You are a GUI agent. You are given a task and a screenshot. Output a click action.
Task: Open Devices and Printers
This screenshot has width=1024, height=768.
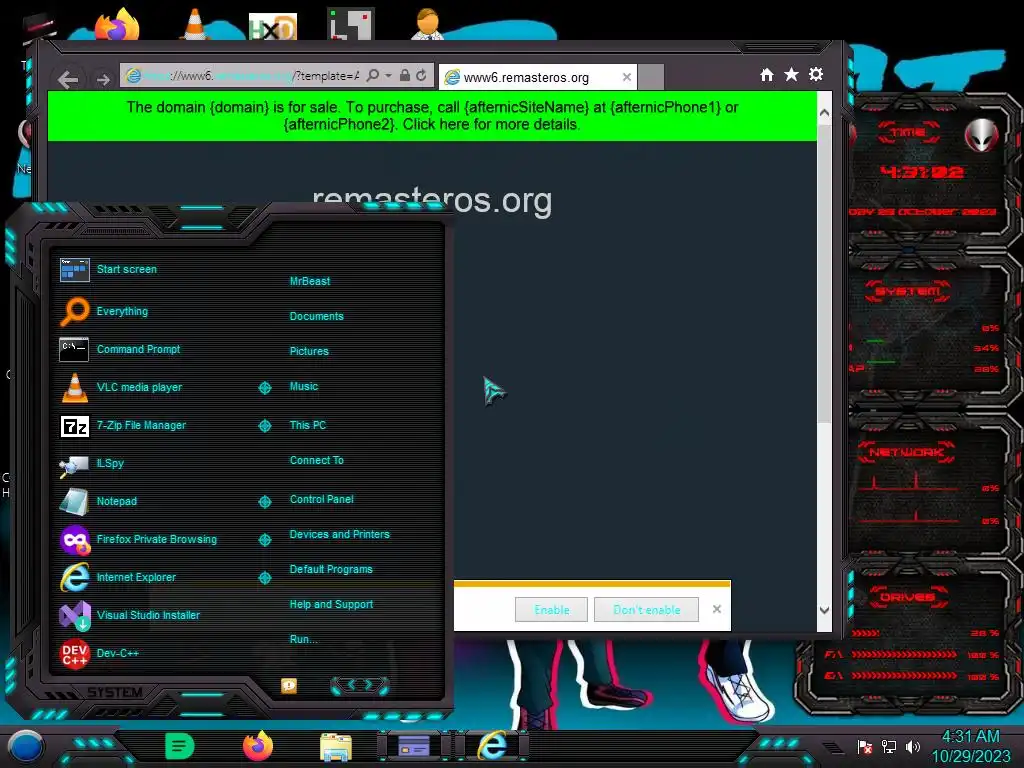pos(340,534)
